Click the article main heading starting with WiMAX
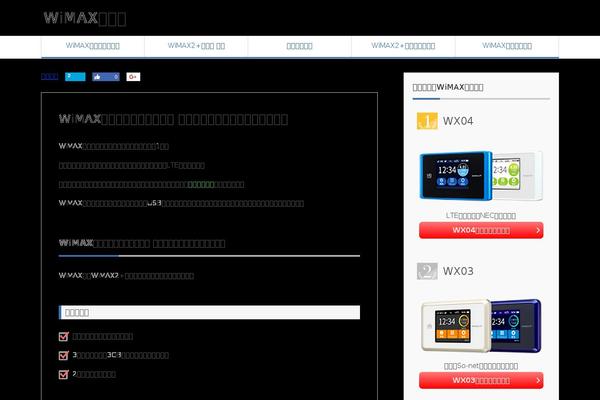 coord(173,119)
